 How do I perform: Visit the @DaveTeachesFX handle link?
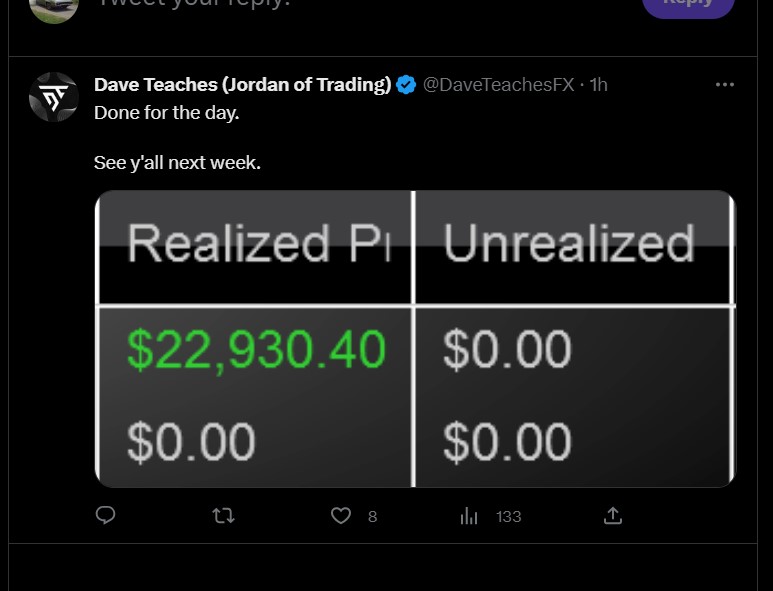click(499, 85)
